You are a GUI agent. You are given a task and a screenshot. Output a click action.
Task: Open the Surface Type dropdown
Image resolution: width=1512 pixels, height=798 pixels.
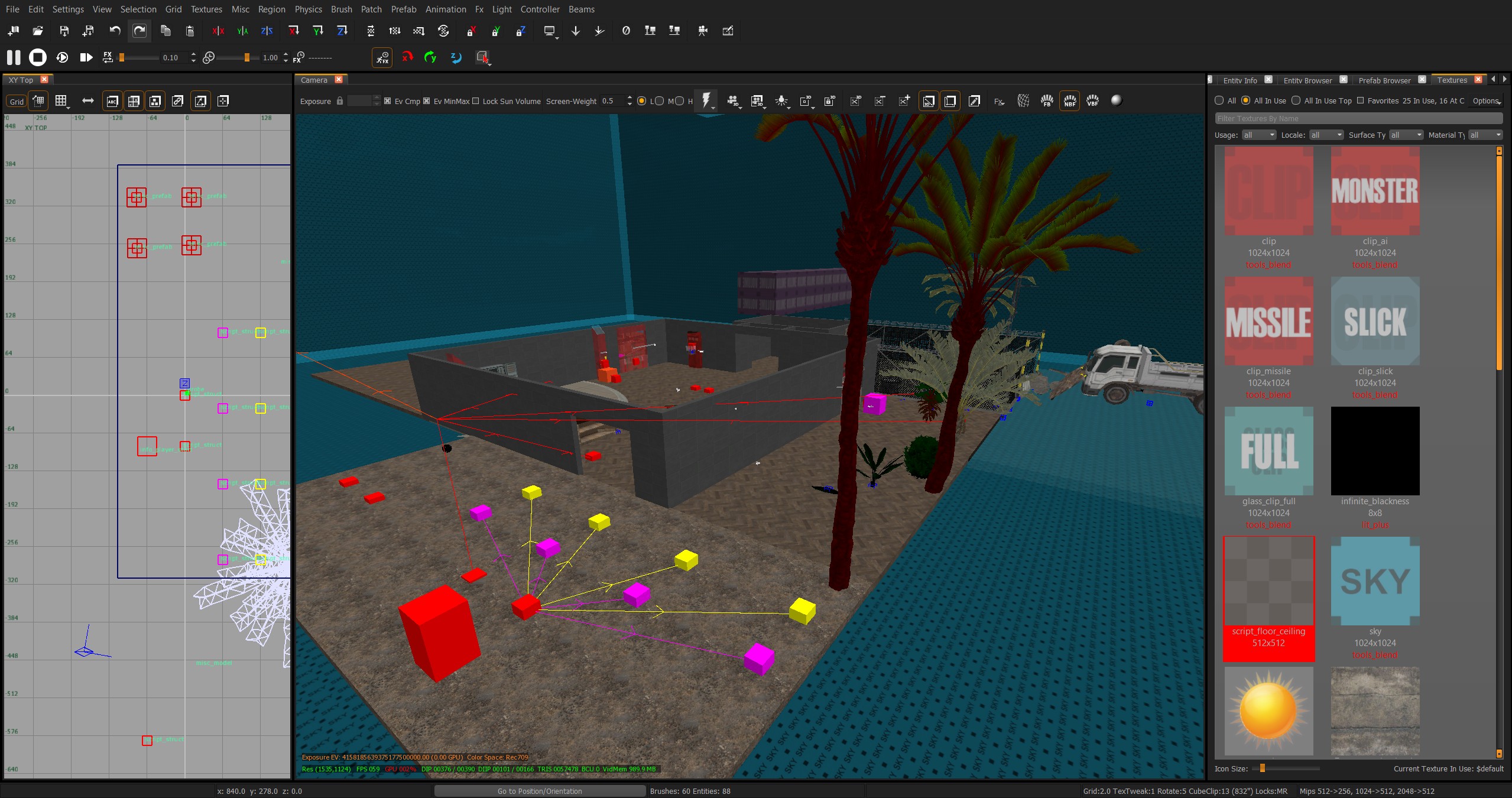(1406, 135)
